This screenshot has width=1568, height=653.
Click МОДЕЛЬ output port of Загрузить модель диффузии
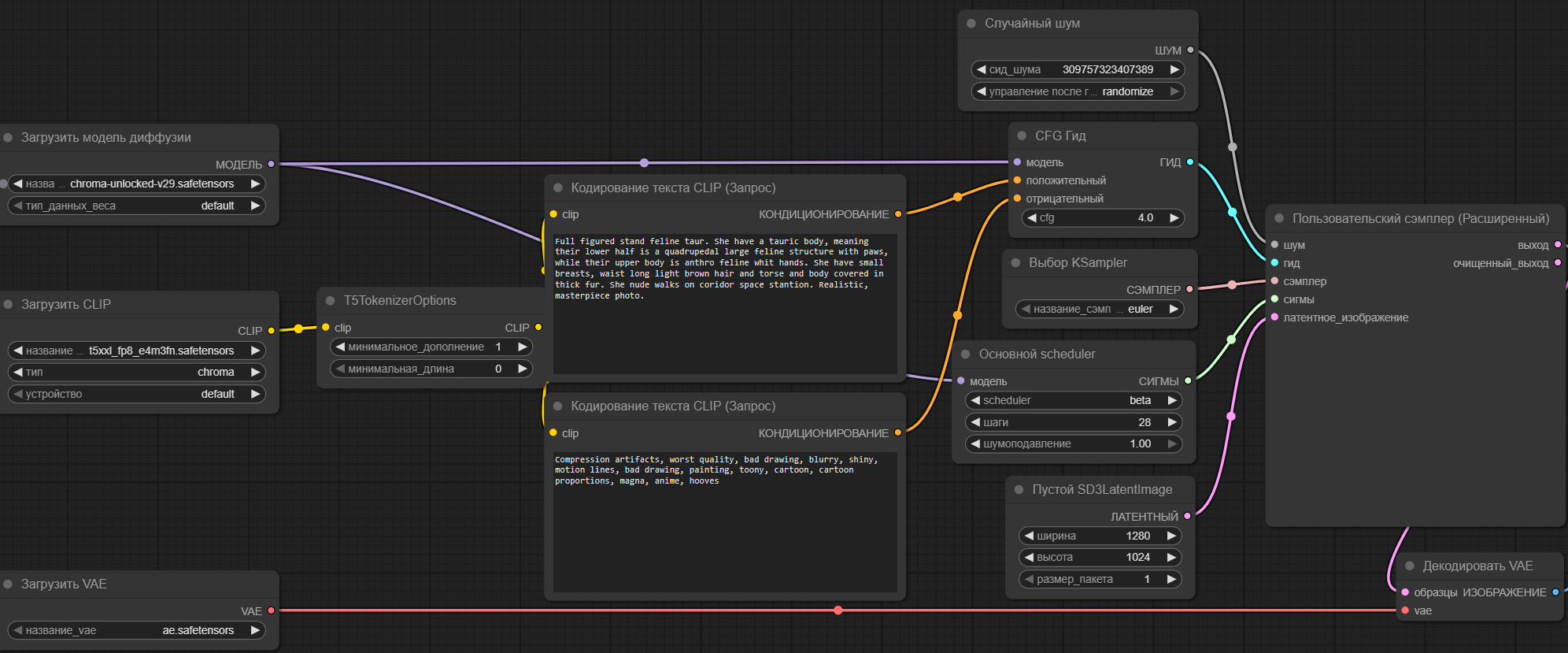pos(271,165)
